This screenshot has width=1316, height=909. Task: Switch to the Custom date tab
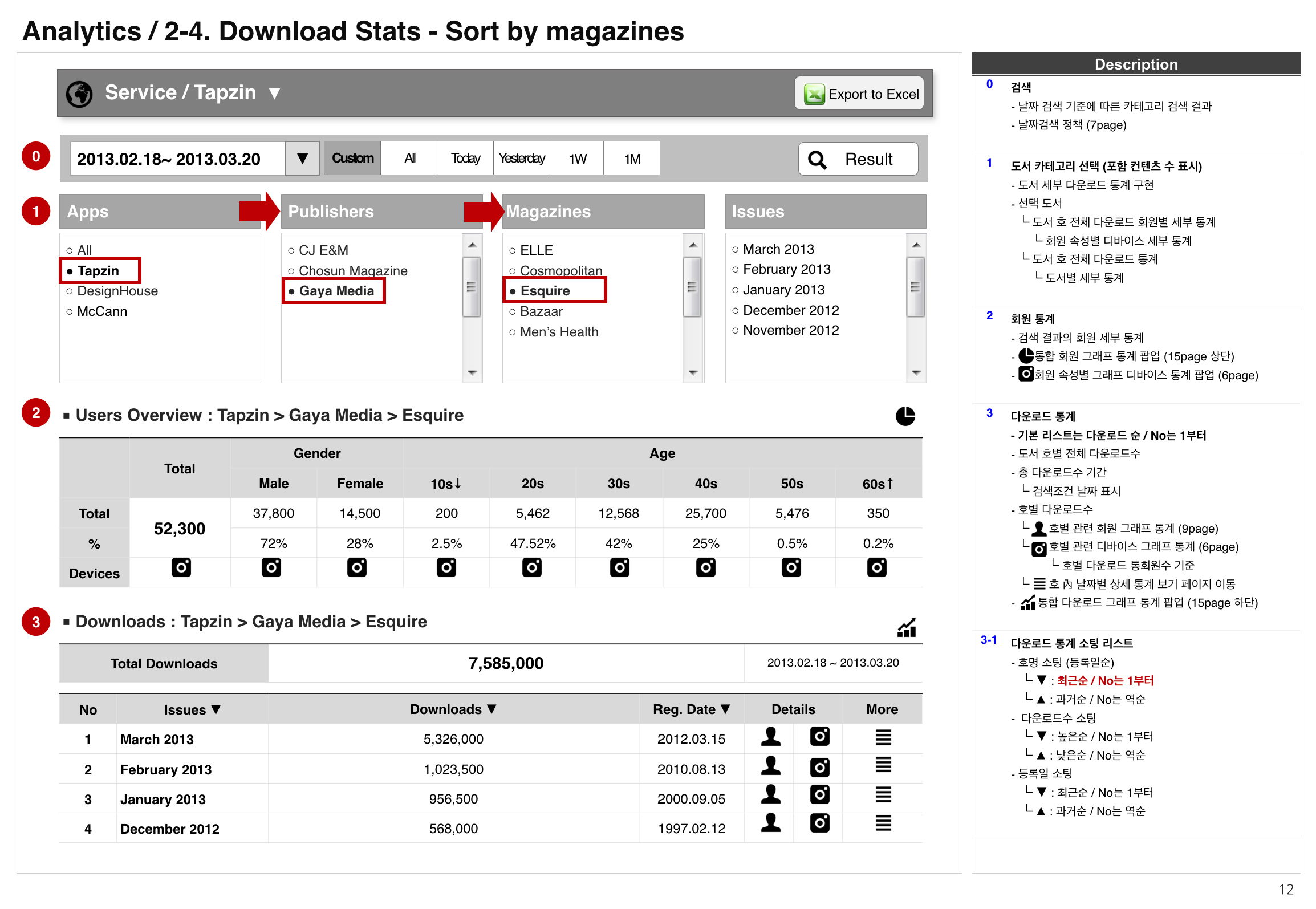point(353,158)
